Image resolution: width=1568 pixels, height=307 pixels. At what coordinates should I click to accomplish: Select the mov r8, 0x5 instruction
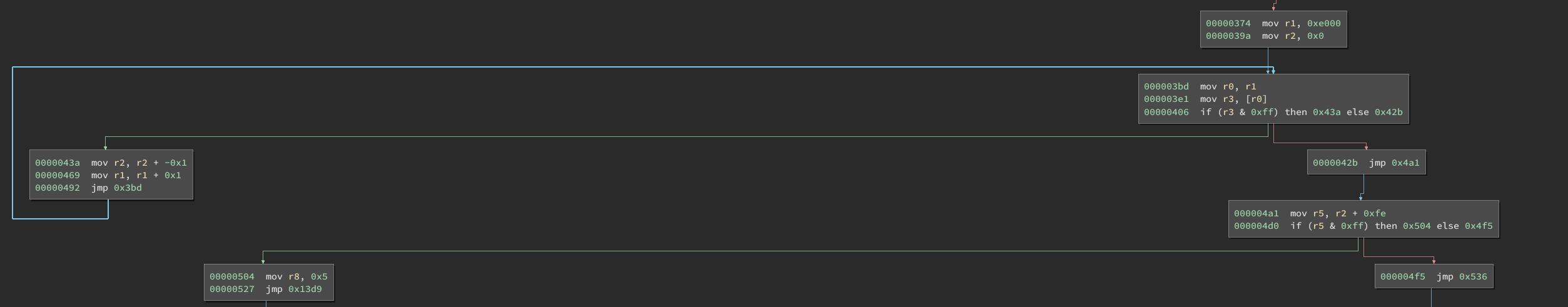click(268, 277)
